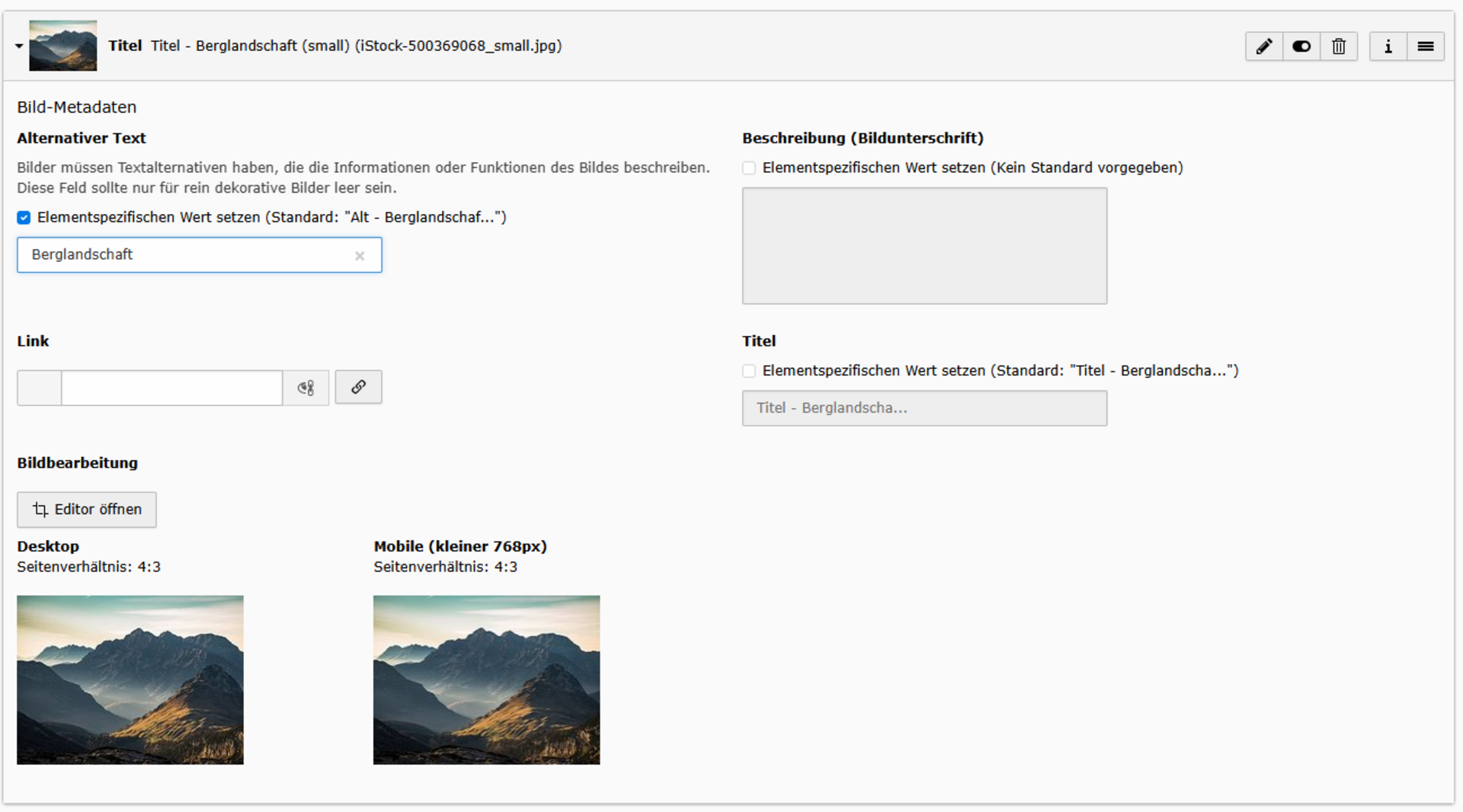
Task: Click the Beschreibung description text area
Action: pos(924,246)
